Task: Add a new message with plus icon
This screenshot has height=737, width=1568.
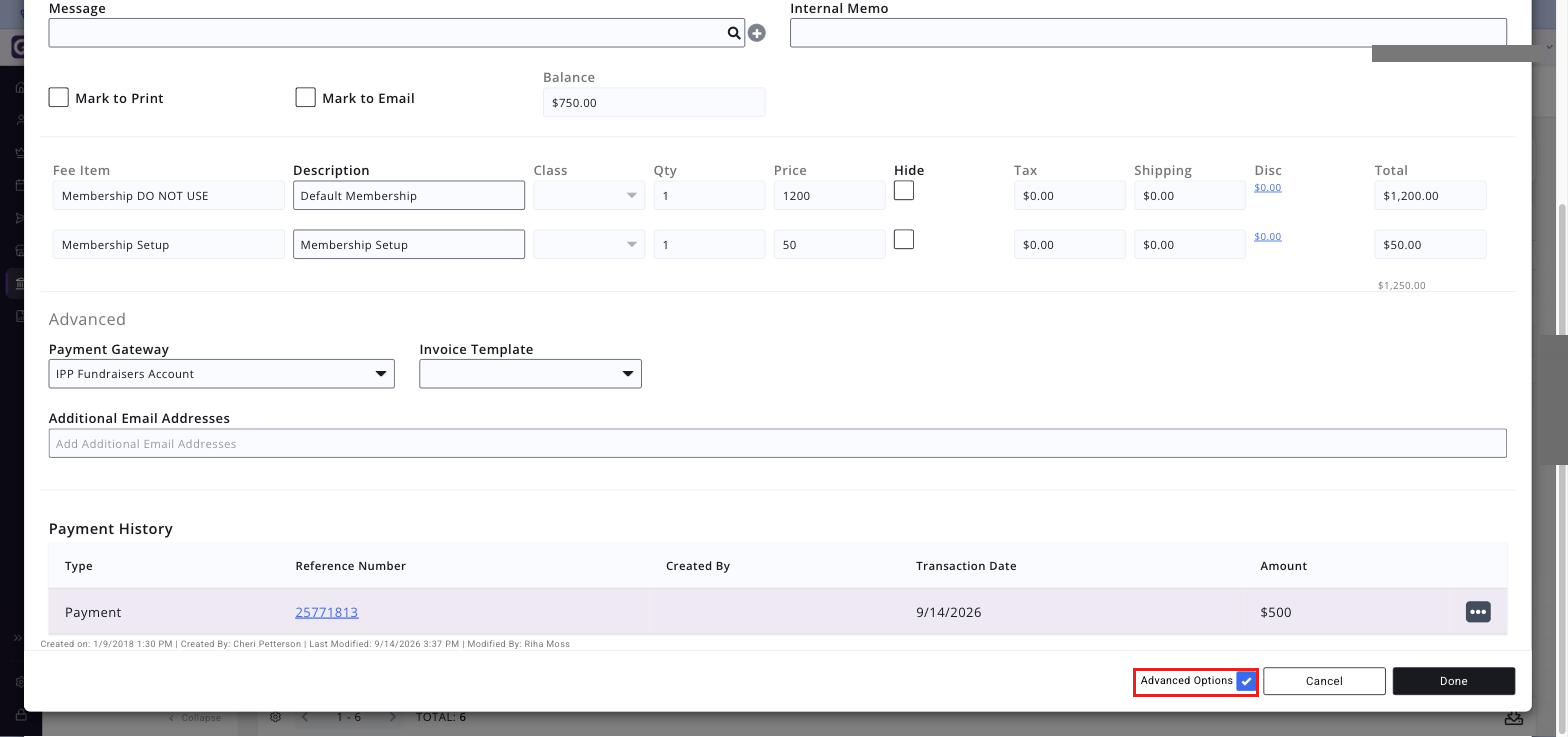Action: 757,33
